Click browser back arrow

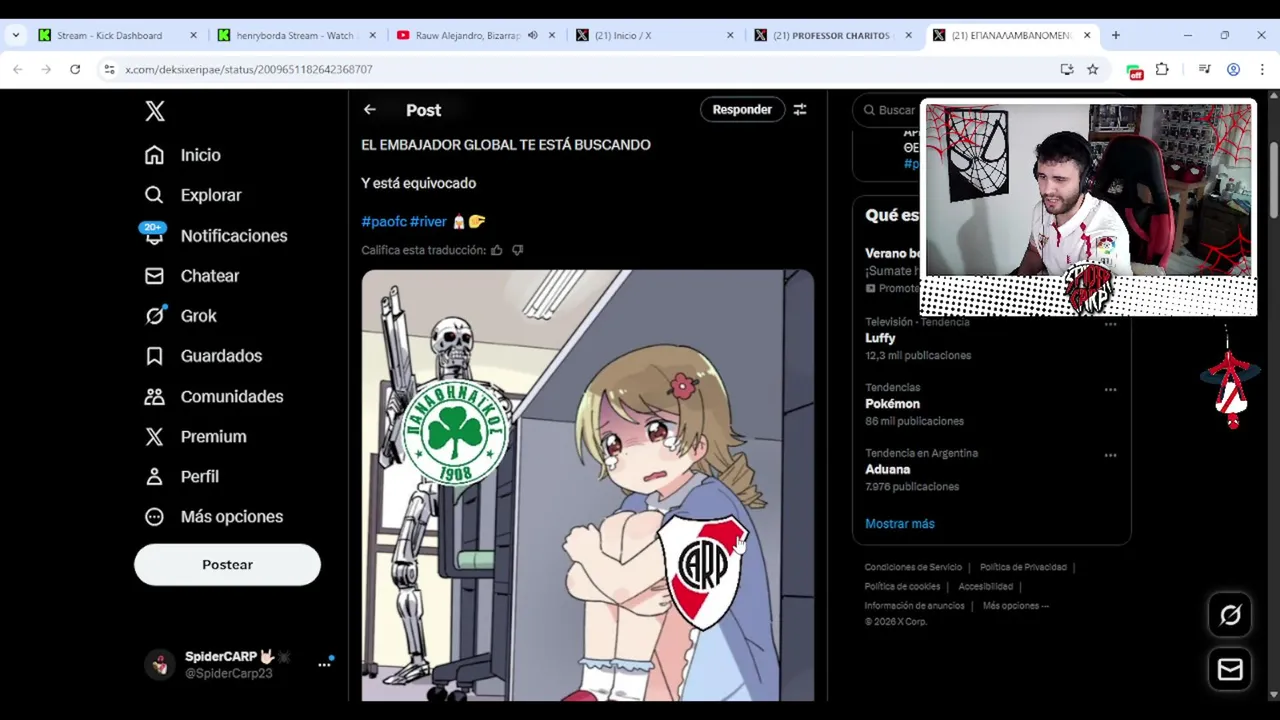(x=17, y=69)
